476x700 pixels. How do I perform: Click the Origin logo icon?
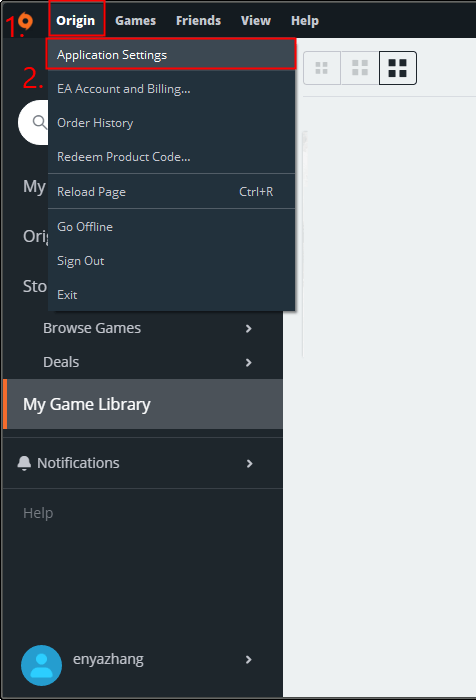pyautogui.click(x=25, y=21)
